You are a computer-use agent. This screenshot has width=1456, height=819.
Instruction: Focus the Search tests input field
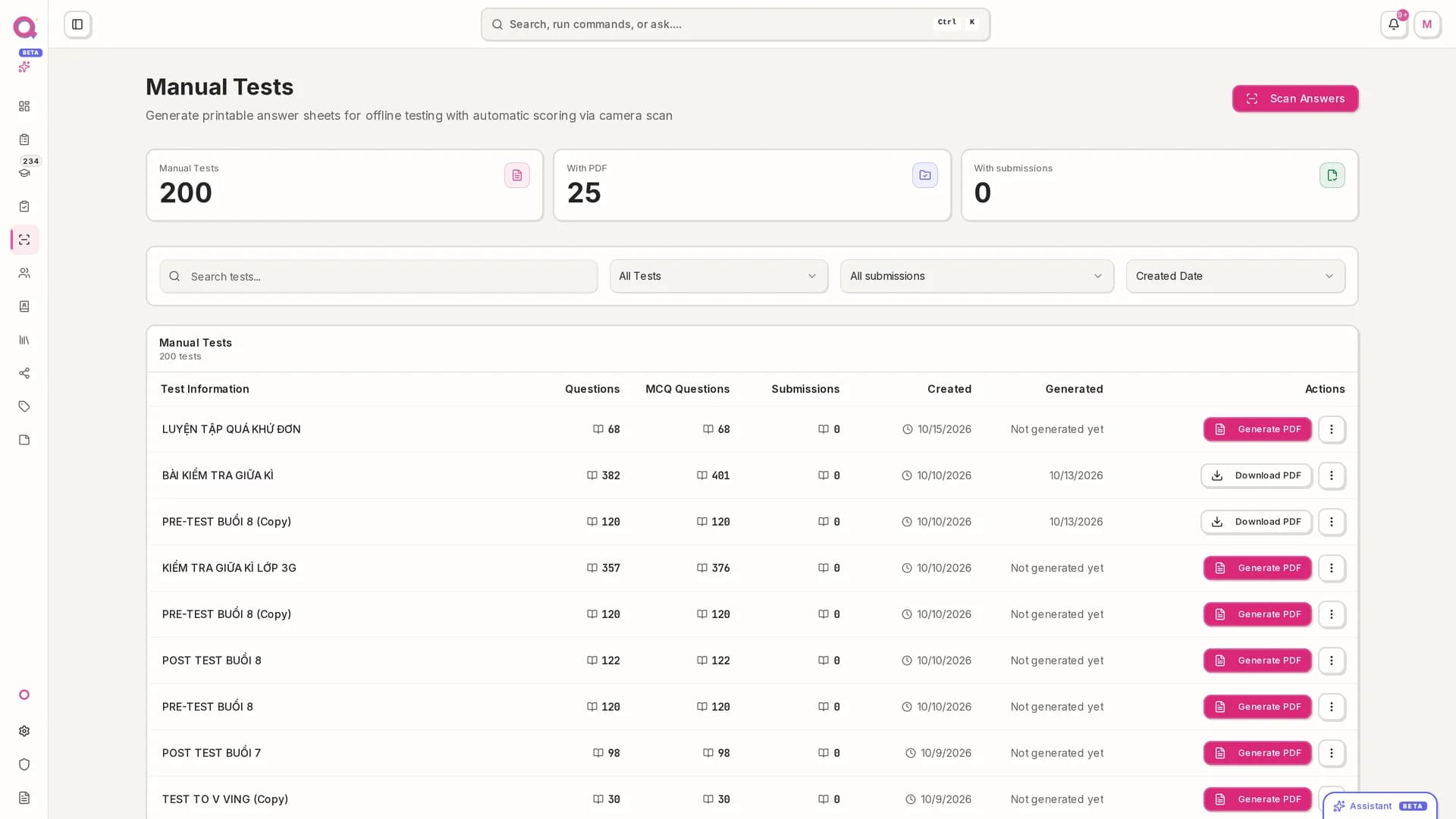click(x=378, y=276)
